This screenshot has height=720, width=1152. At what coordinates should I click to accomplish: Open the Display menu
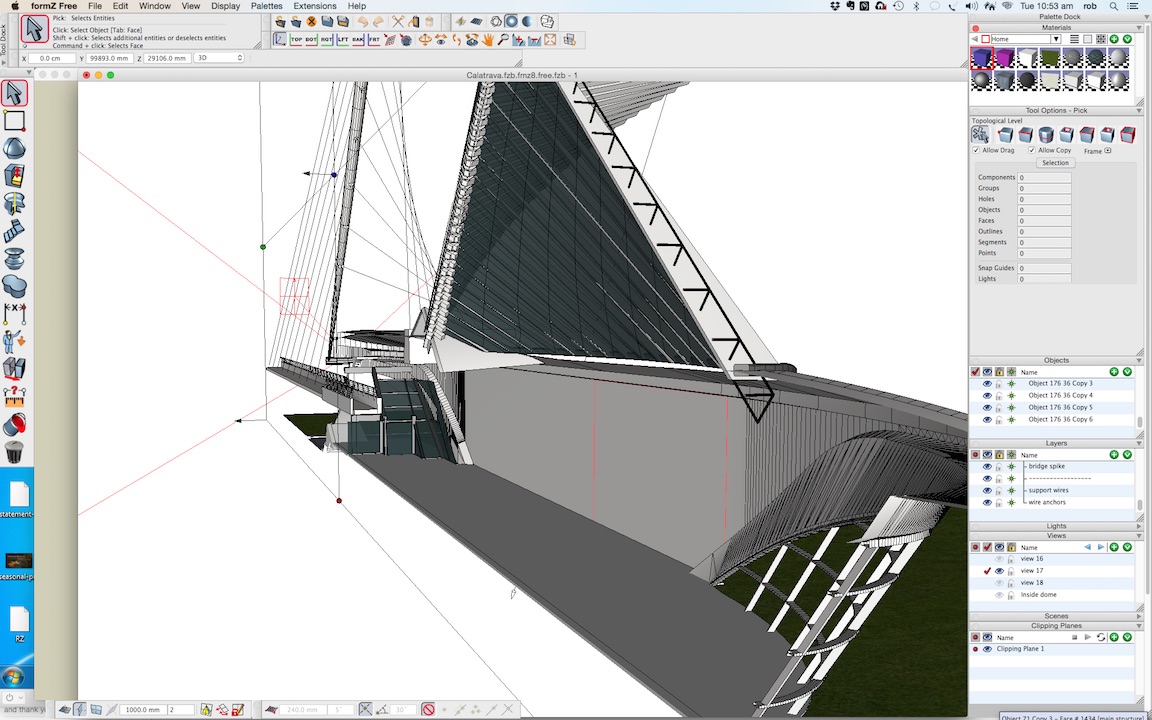pyautogui.click(x=226, y=6)
